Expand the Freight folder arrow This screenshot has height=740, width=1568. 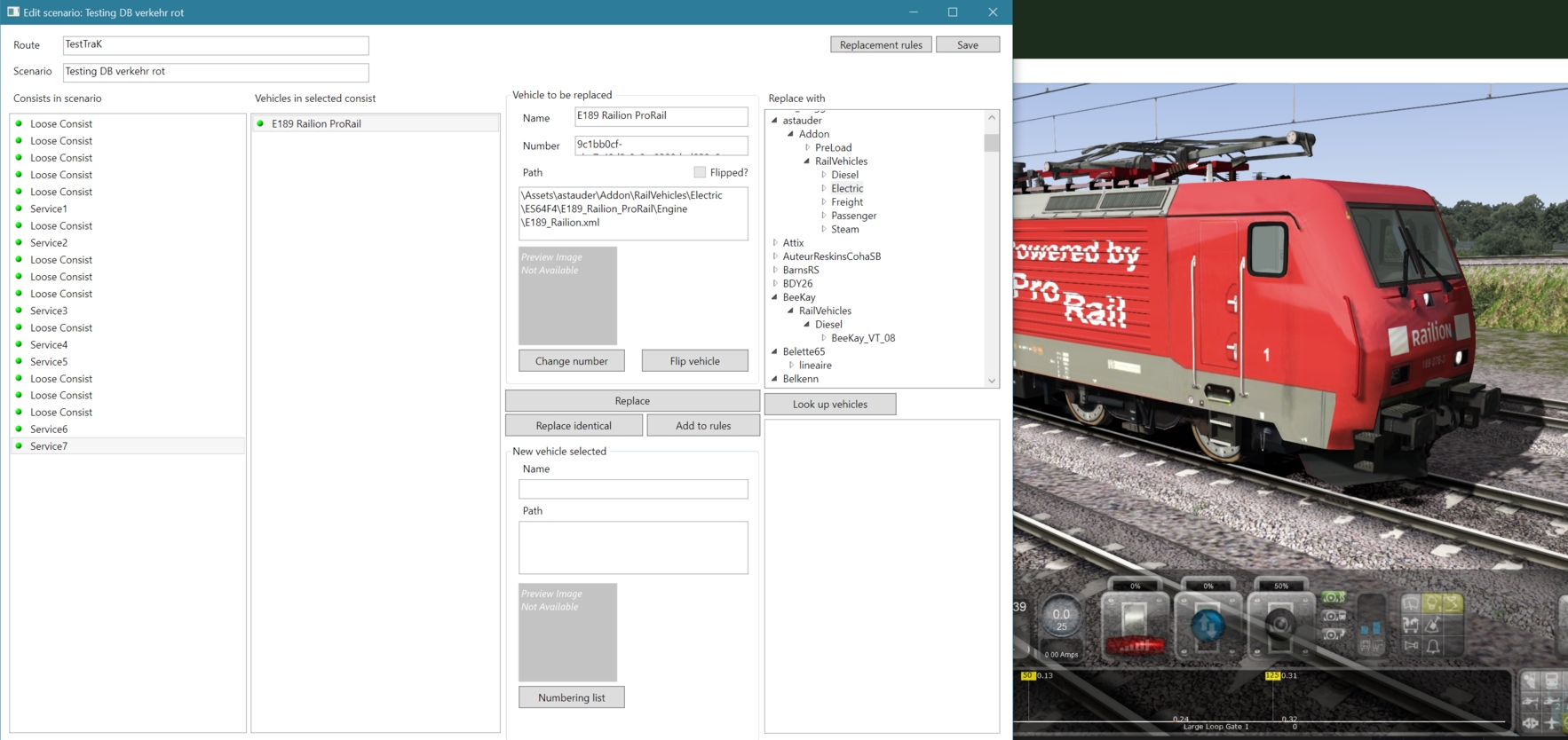pyautogui.click(x=823, y=202)
